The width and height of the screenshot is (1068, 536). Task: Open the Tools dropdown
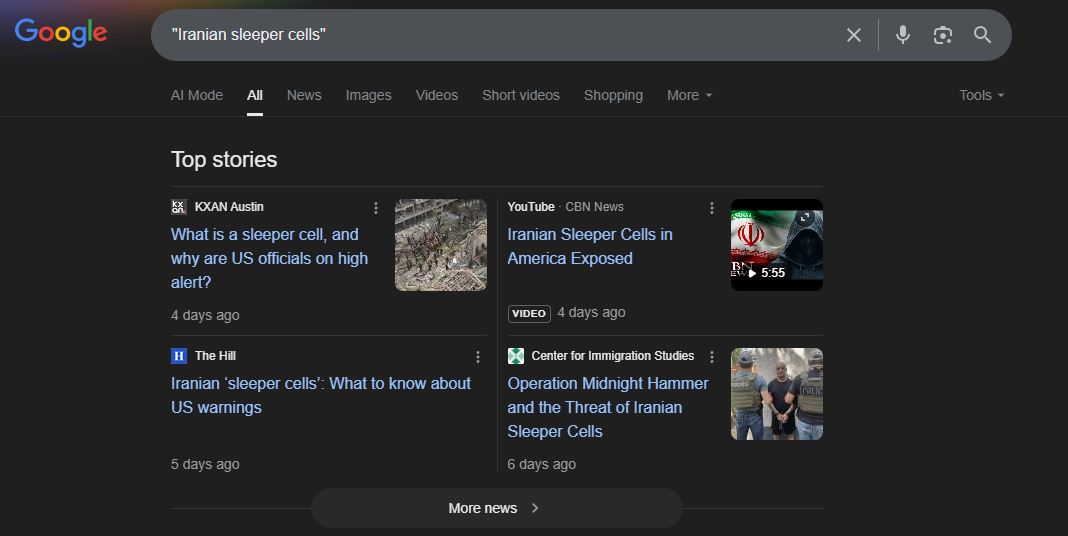(x=981, y=95)
